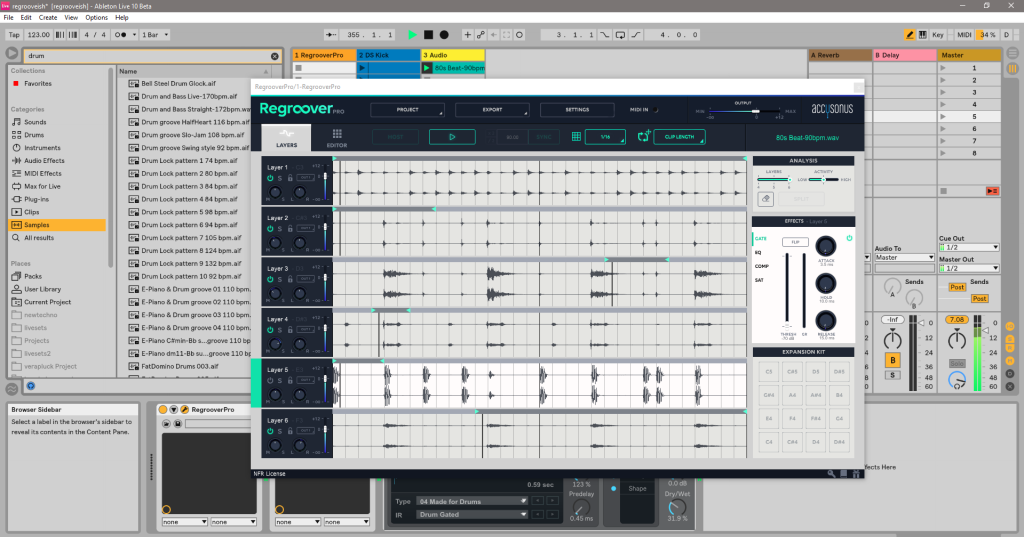
Task: Click the Layer 3 lock icon
Action: [x=290, y=280]
